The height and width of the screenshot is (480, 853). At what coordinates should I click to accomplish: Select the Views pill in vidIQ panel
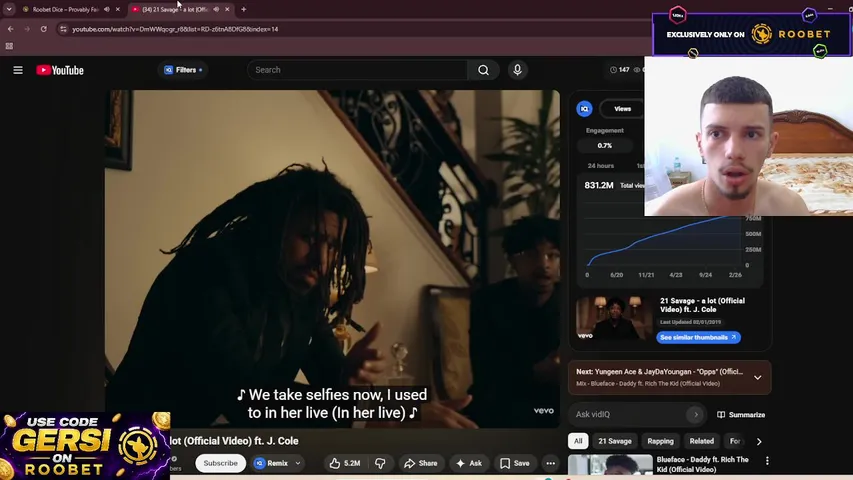pos(622,109)
